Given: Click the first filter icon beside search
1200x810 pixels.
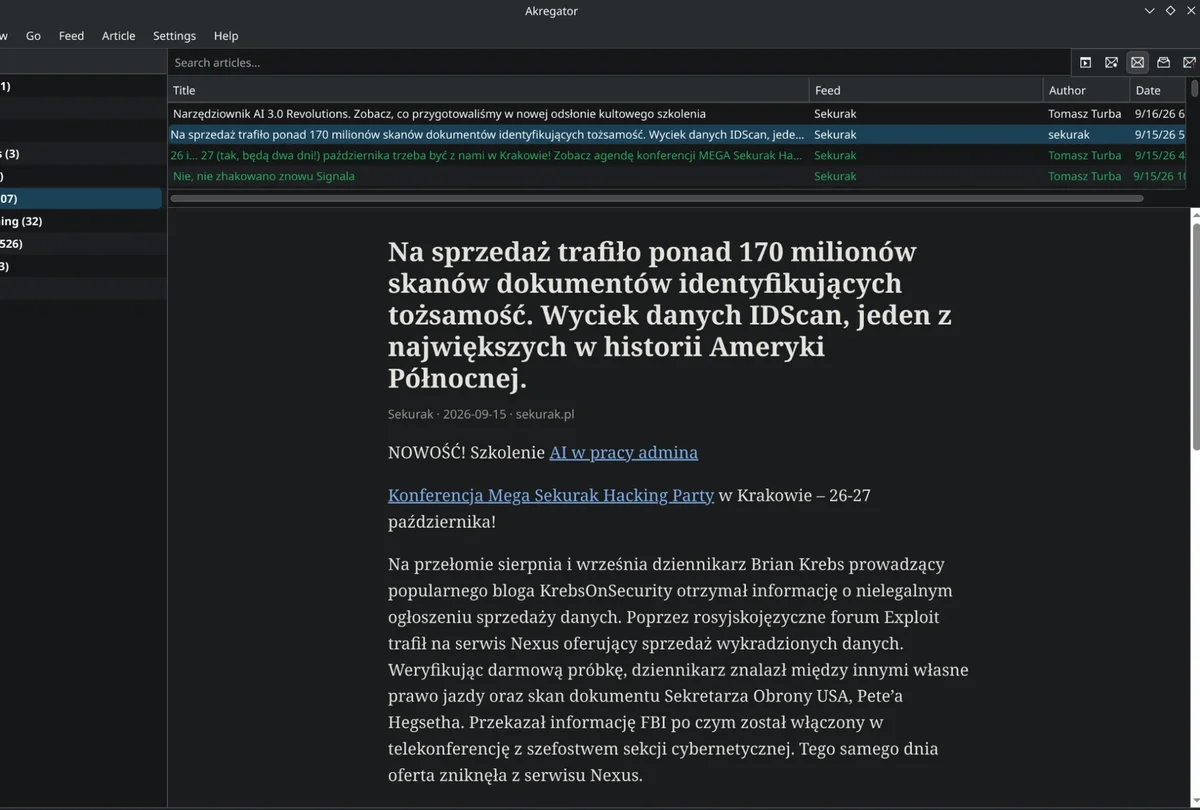Looking at the screenshot, I should [x=1085, y=62].
